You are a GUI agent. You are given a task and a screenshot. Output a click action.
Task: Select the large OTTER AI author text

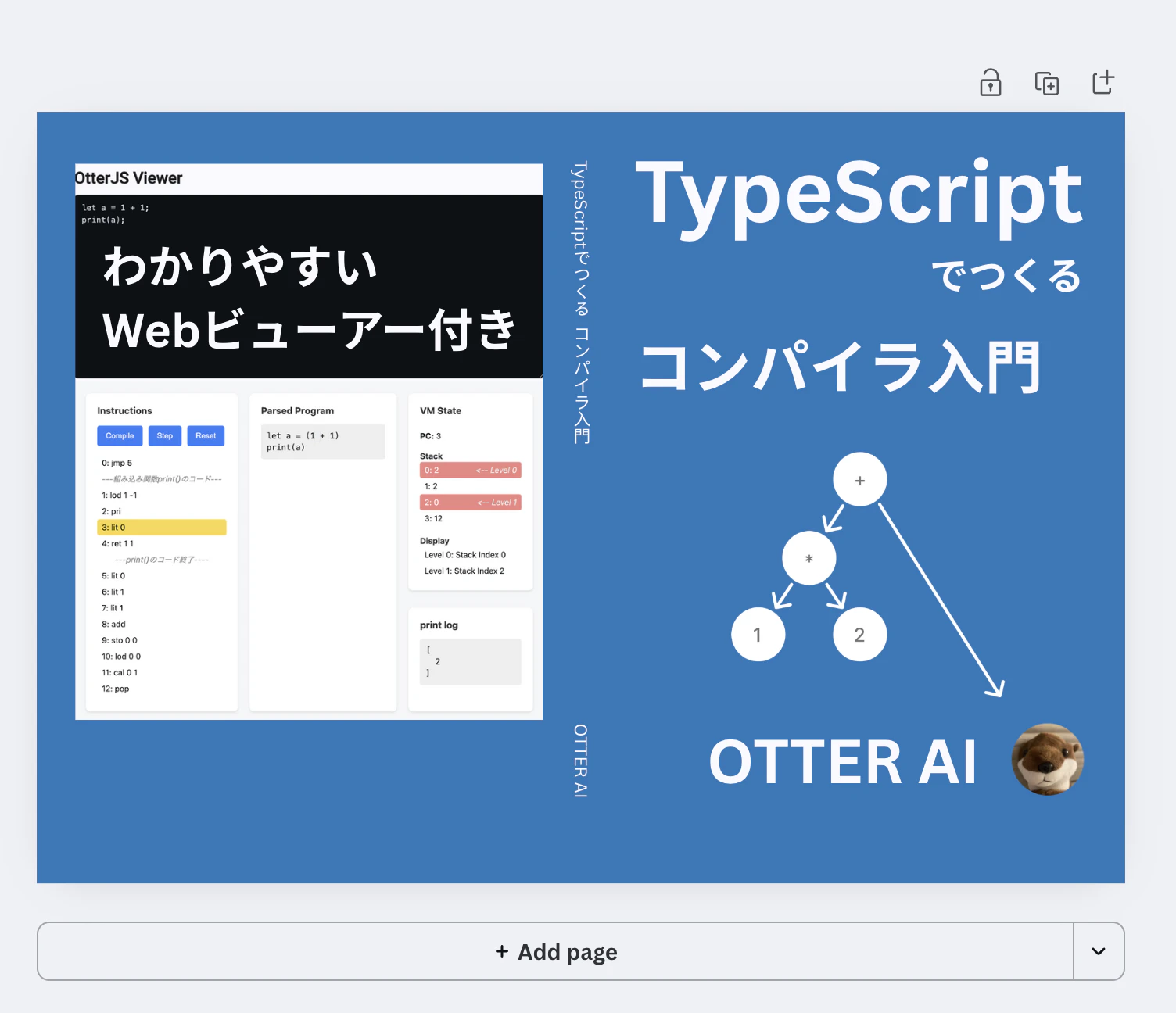click(x=843, y=762)
